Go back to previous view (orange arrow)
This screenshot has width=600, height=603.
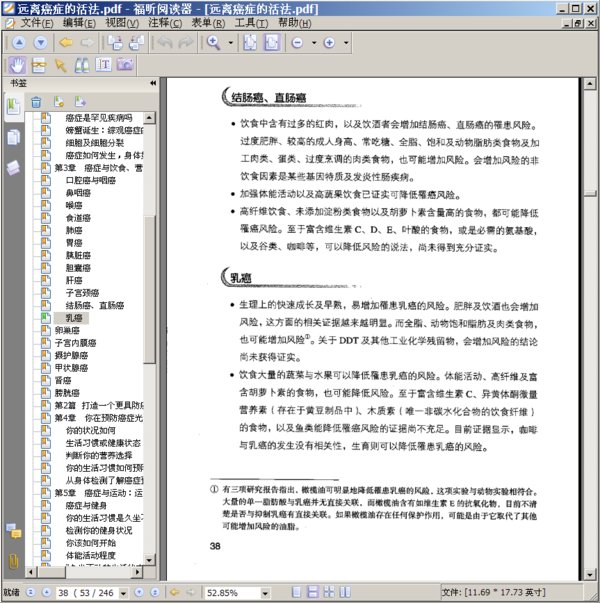[66, 42]
